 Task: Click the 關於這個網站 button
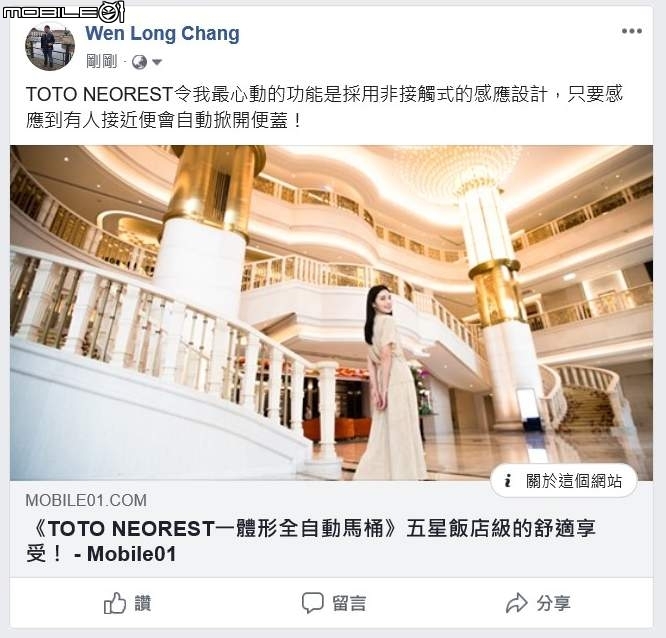(564, 481)
